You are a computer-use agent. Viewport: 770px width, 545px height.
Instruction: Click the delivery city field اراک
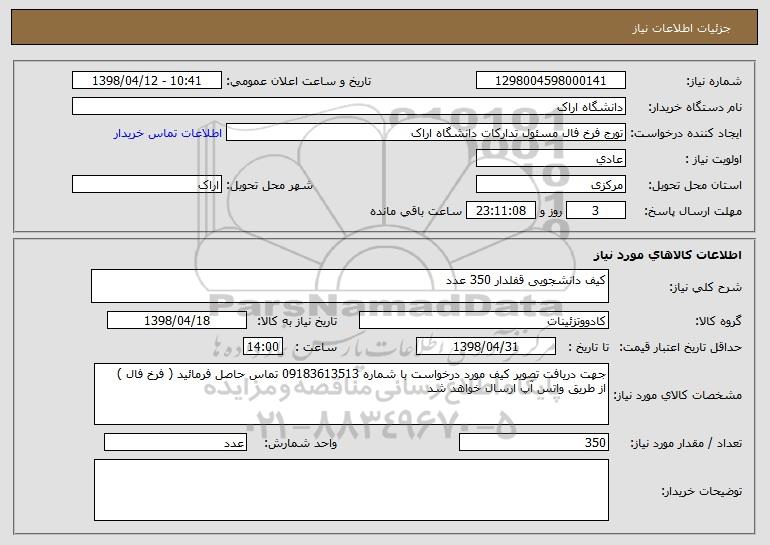147,185
